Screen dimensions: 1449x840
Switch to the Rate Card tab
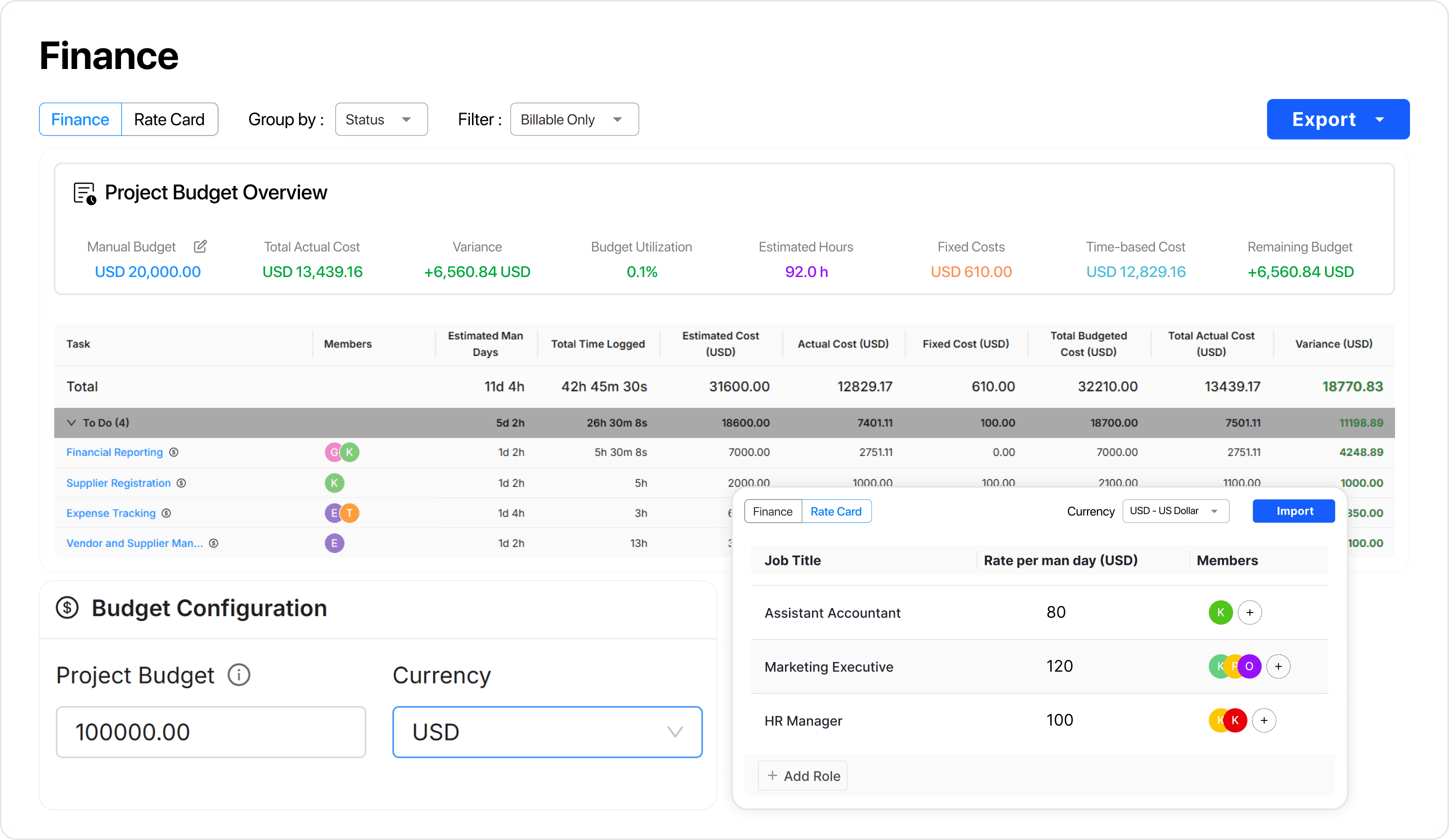(x=169, y=119)
